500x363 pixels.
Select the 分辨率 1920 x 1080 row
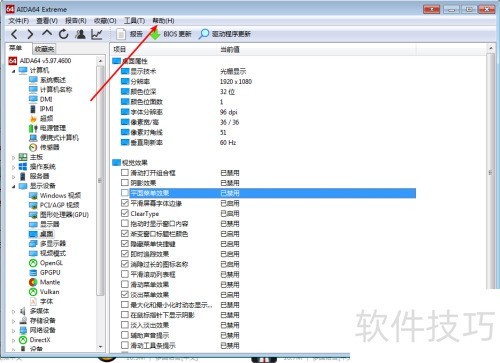pos(268,81)
